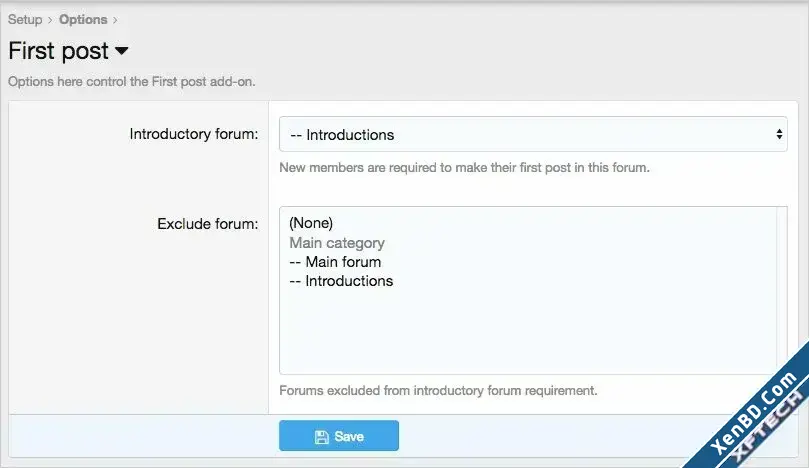Click the chevron after Setup breadcrumb
Image resolution: width=809 pixels, height=468 pixels.
pyautogui.click(x=50, y=20)
